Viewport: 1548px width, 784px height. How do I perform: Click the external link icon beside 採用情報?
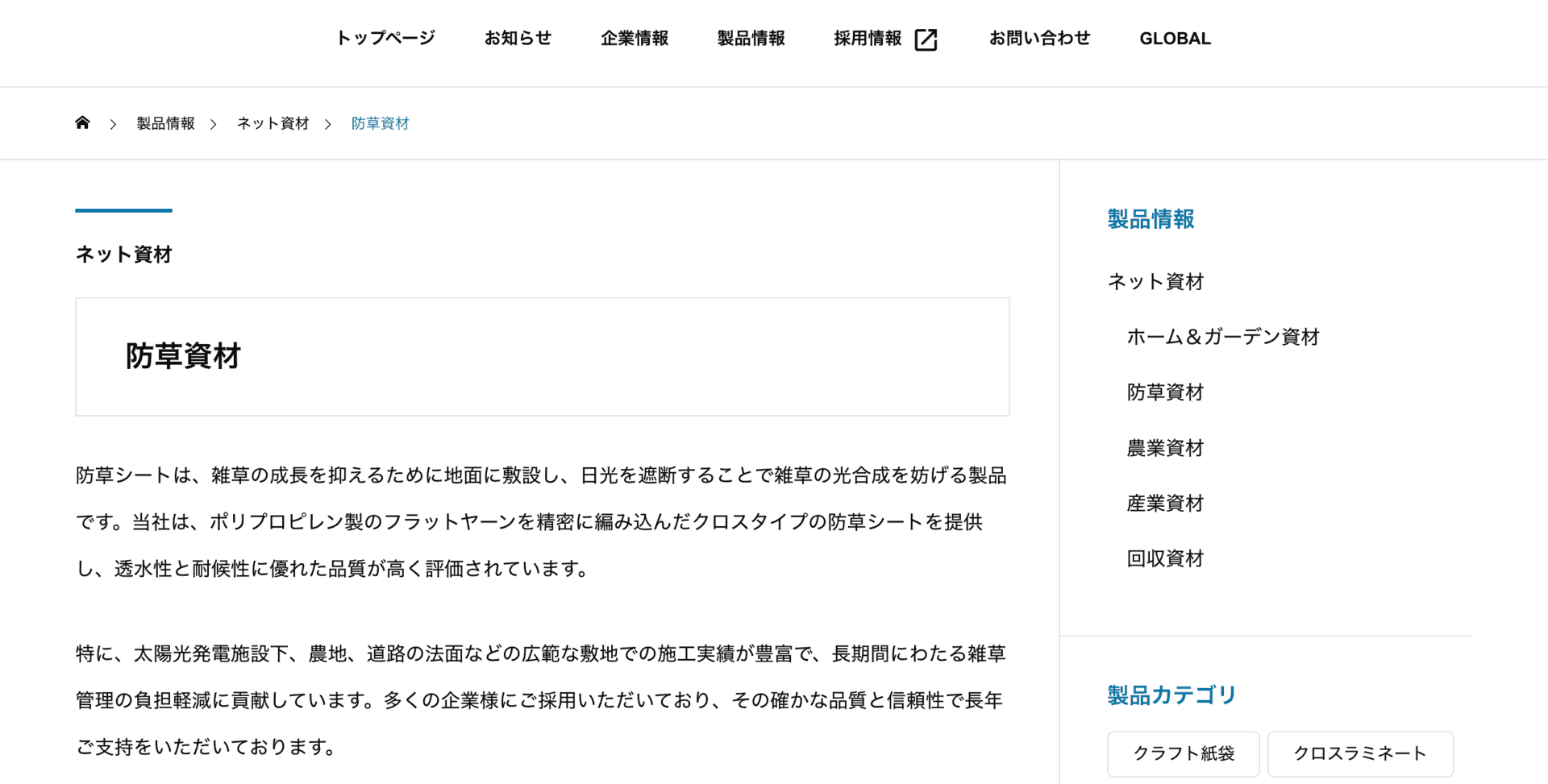click(926, 39)
